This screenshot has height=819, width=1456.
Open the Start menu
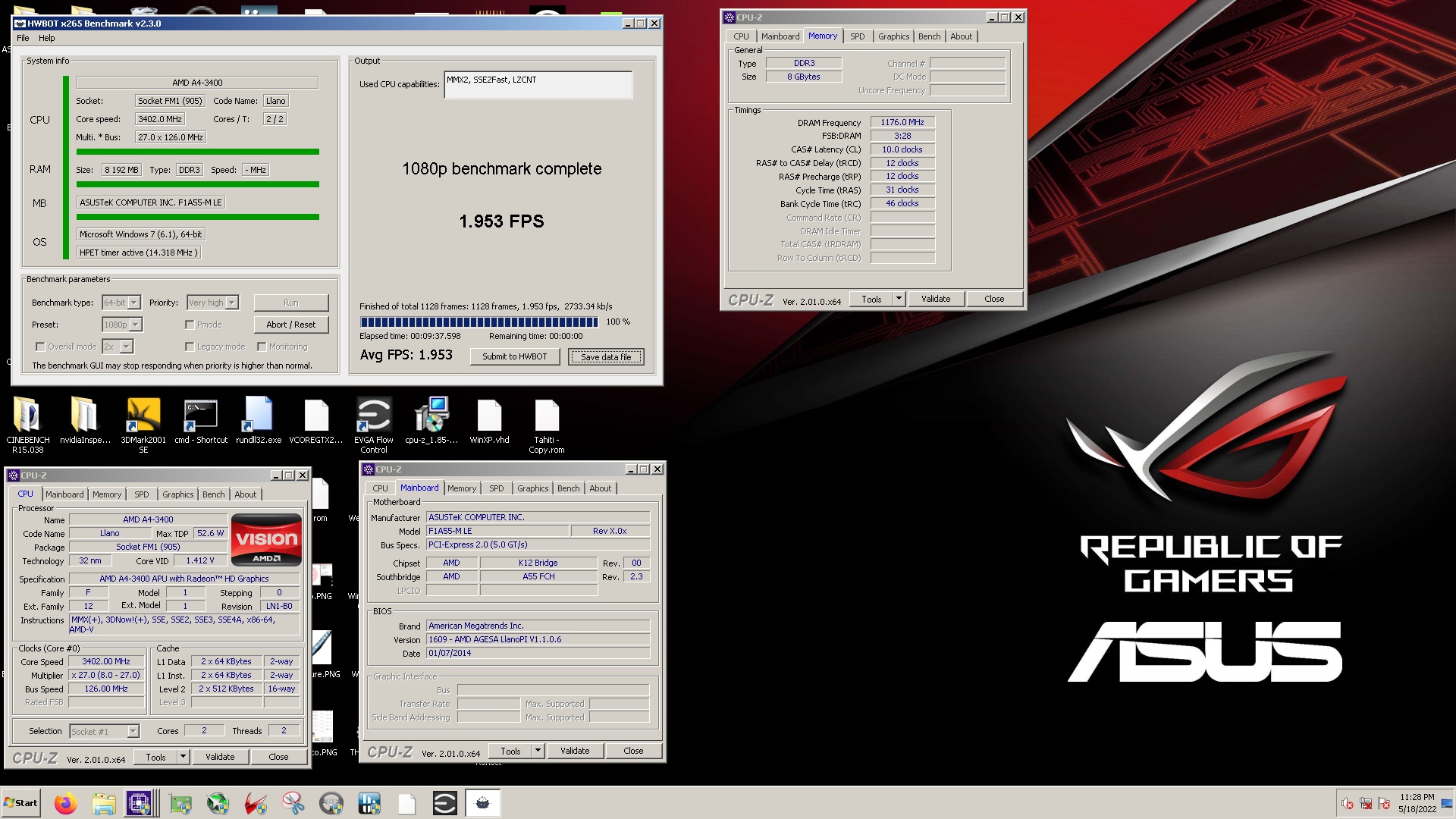[x=20, y=803]
